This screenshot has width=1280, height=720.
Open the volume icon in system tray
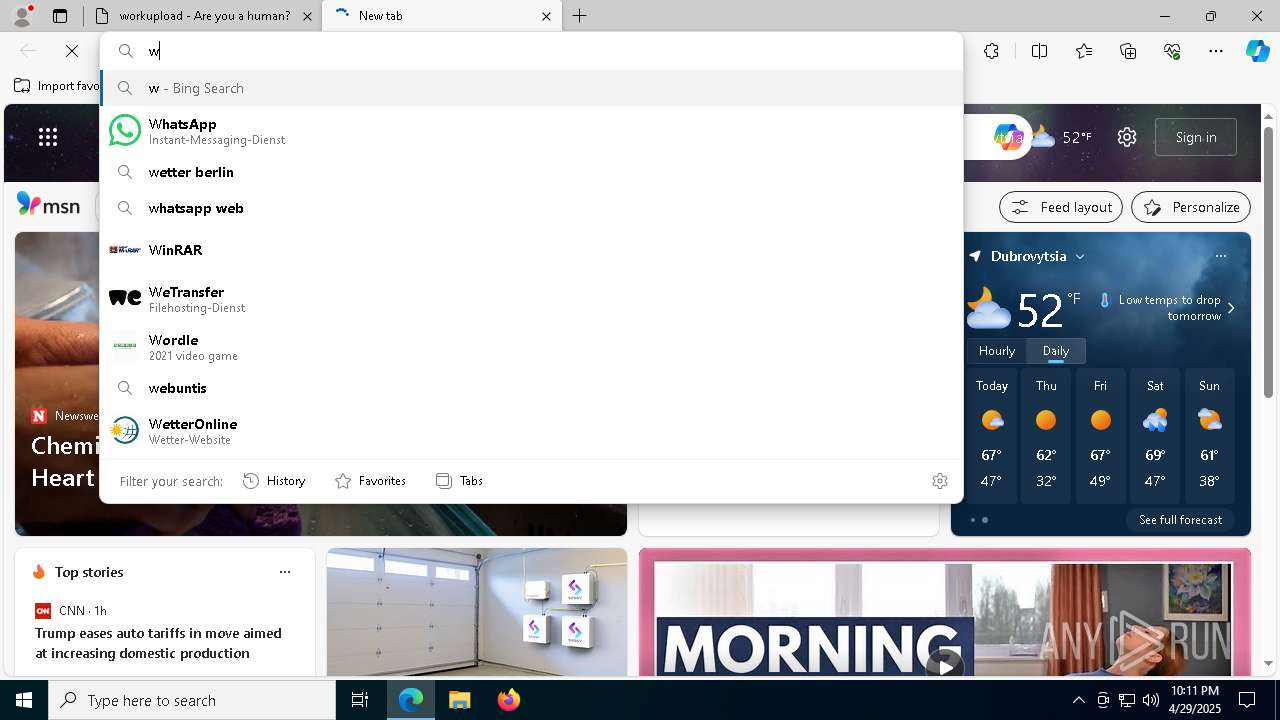tap(1151, 700)
